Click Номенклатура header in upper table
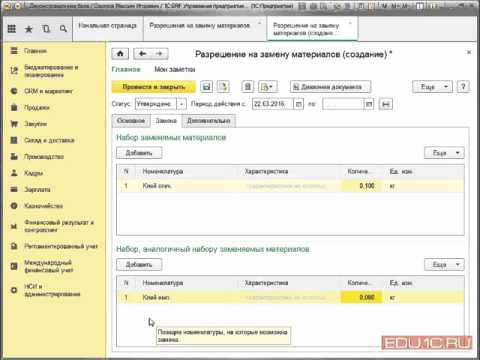This screenshot has width=480, height=360. coord(163,172)
